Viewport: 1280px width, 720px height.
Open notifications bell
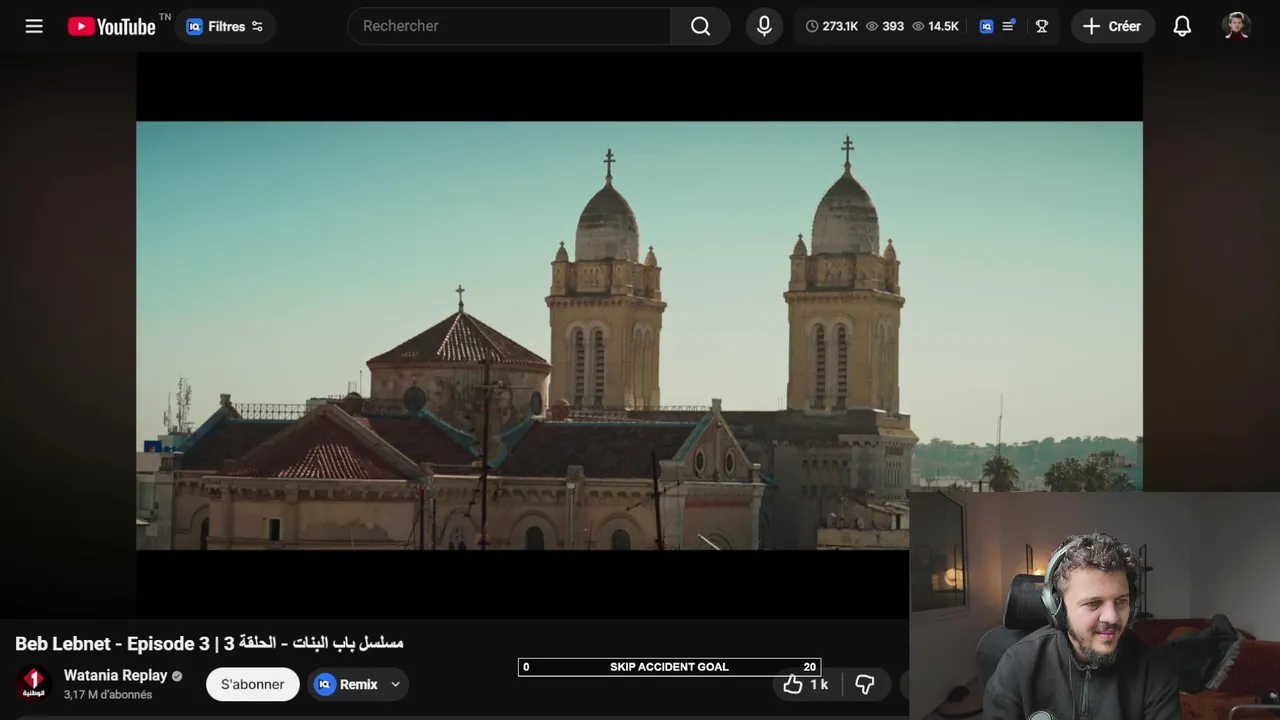[1182, 26]
